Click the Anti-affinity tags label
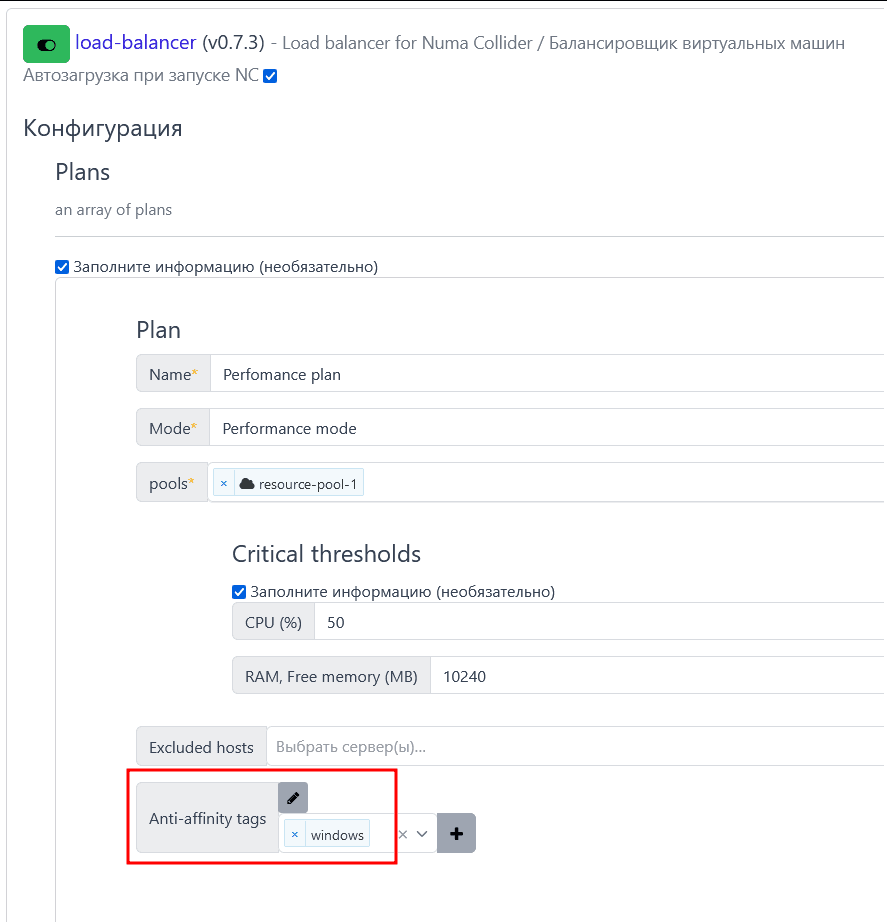 click(x=207, y=819)
